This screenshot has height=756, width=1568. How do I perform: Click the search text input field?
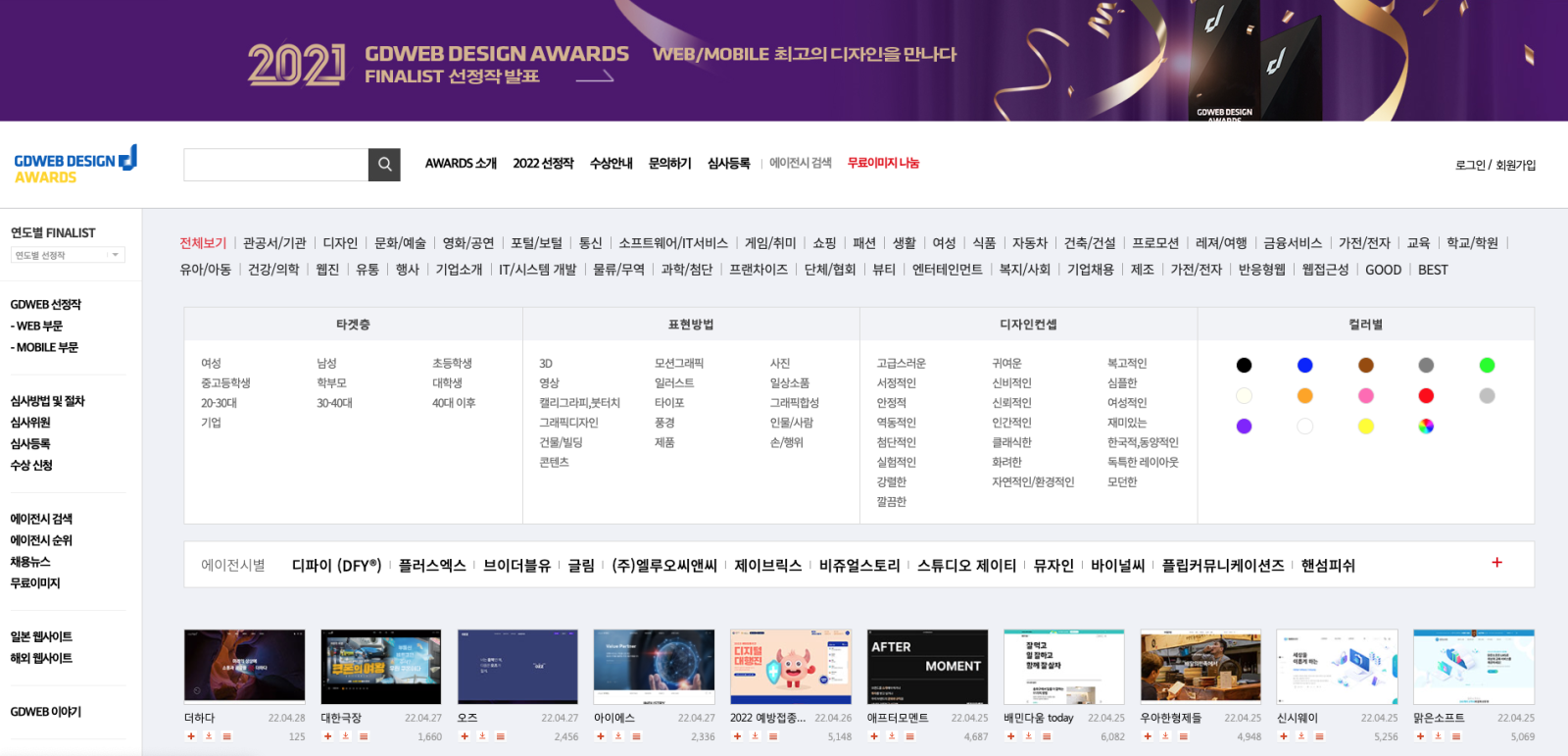(x=275, y=165)
